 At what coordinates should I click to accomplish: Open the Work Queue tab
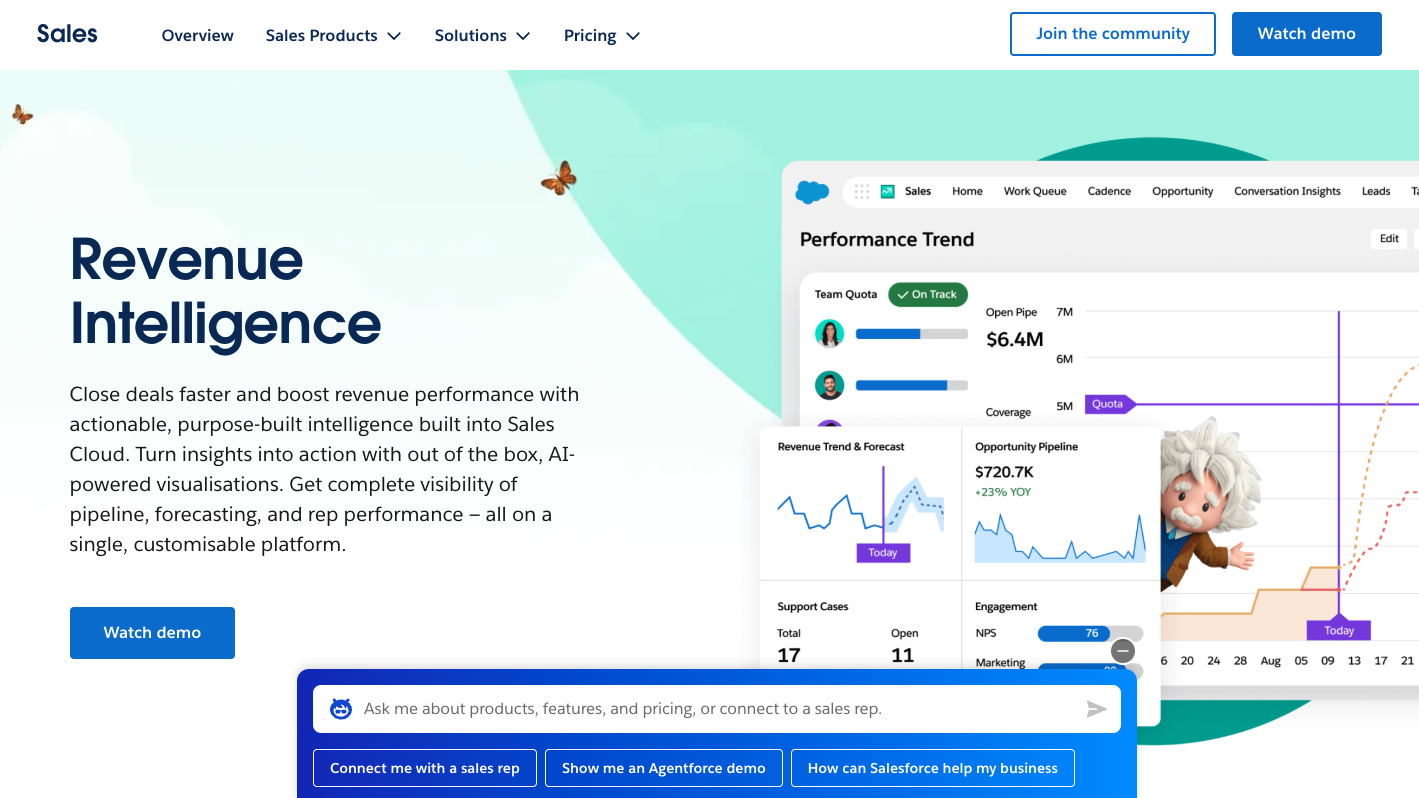[x=1035, y=191]
